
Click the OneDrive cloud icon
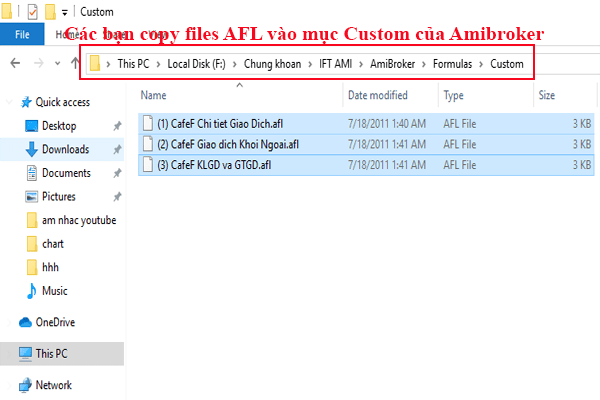[x=25, y=322]
